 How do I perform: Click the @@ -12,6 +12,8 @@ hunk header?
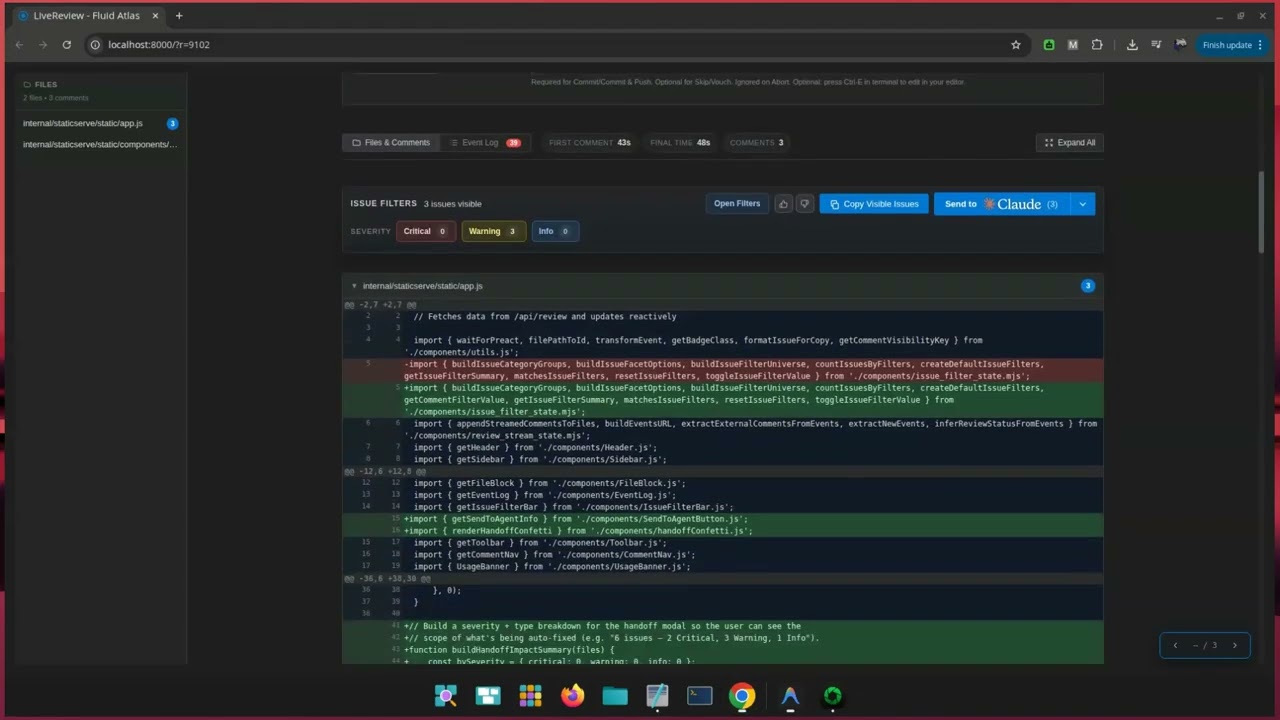pyautogui.click(x=723, y=471)
